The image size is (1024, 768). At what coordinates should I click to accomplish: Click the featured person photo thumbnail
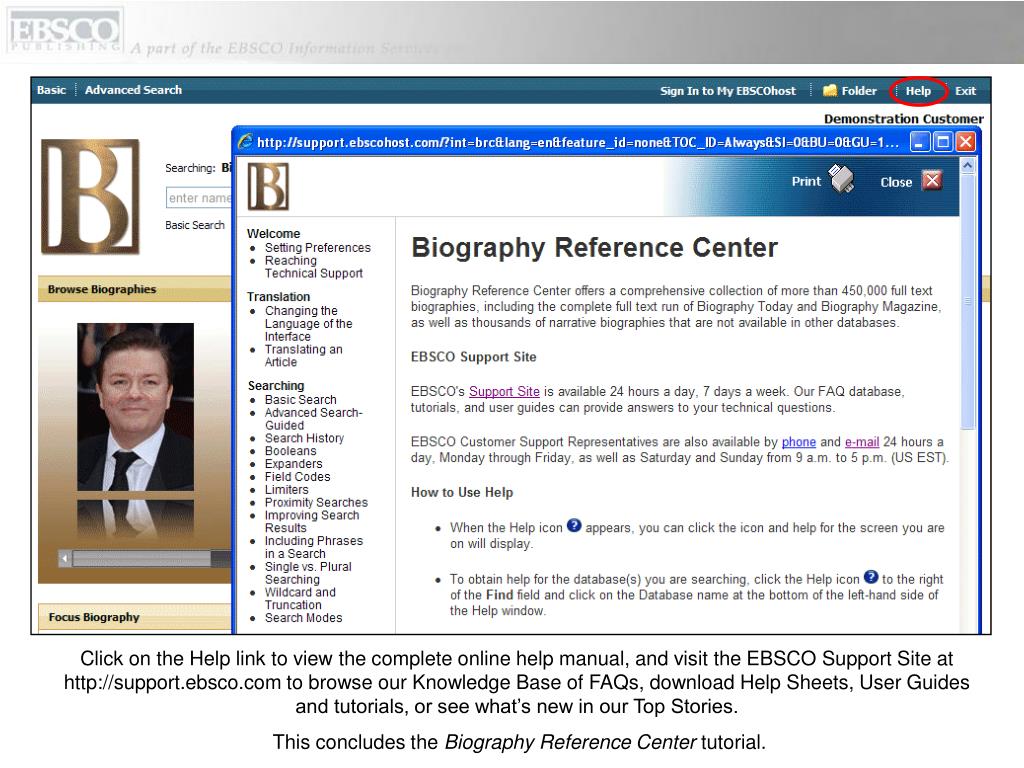(x=135, y=407)
